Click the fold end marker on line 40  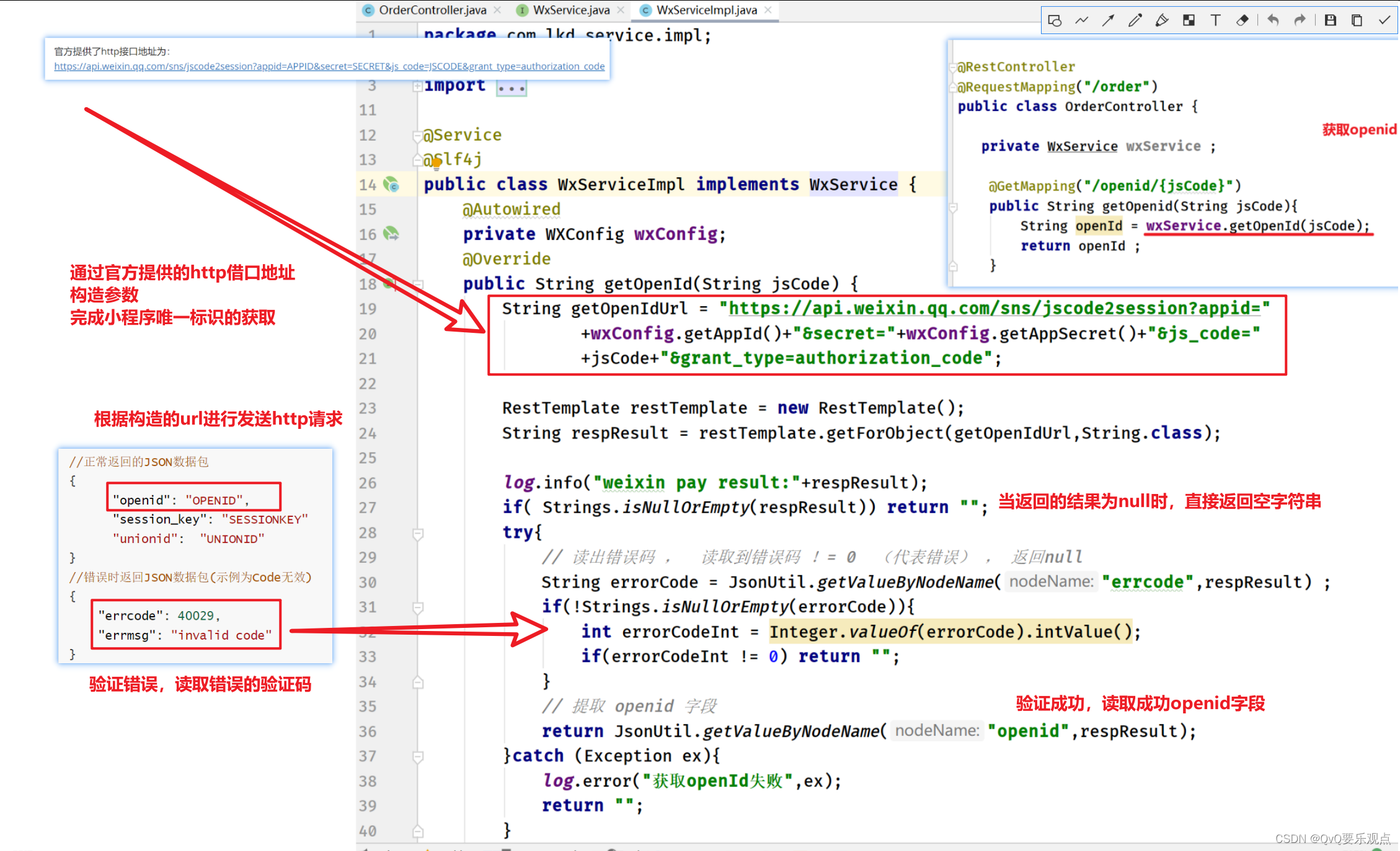(x=418, y=831)
